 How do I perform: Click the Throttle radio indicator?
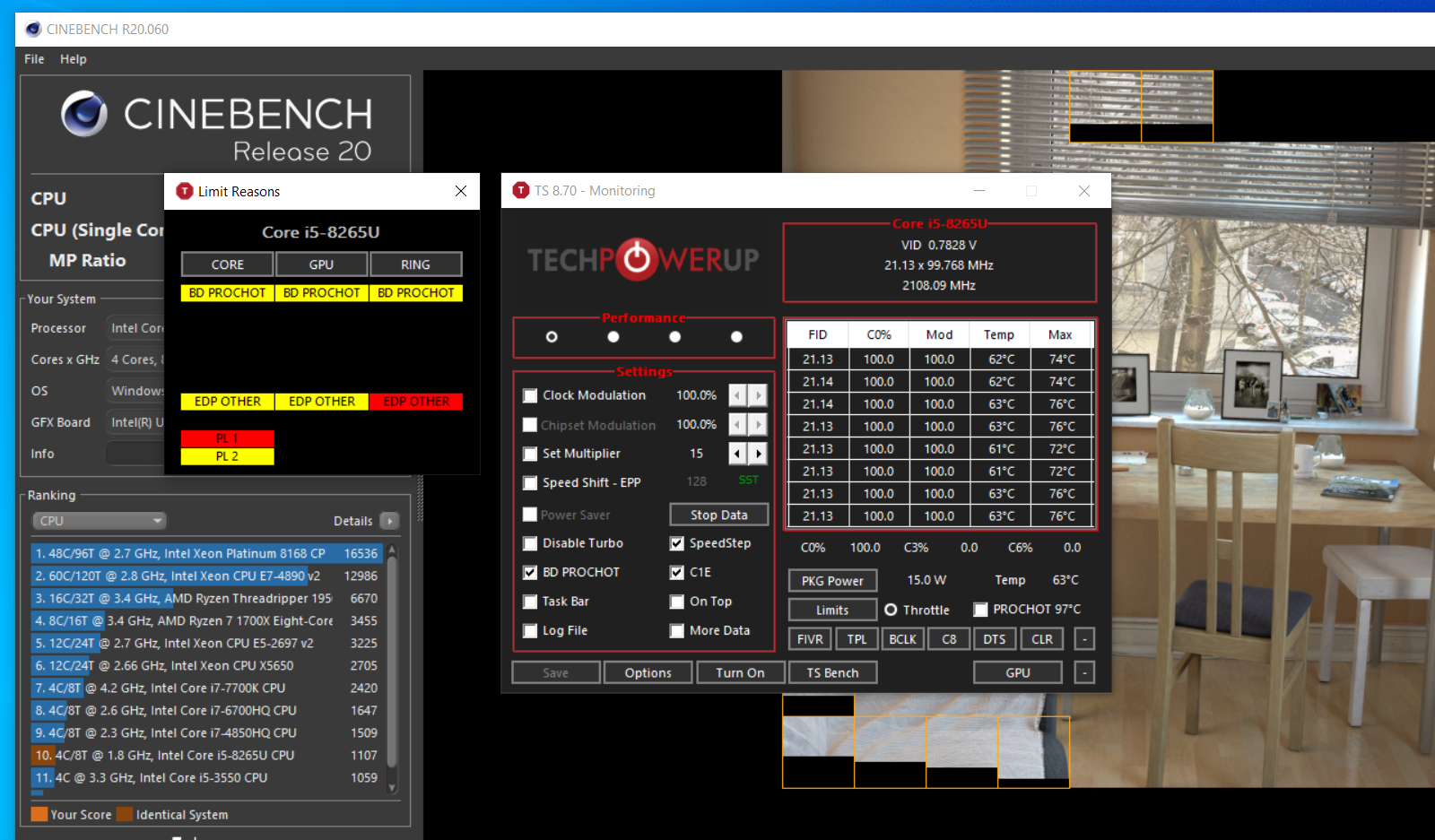[891, 610]
